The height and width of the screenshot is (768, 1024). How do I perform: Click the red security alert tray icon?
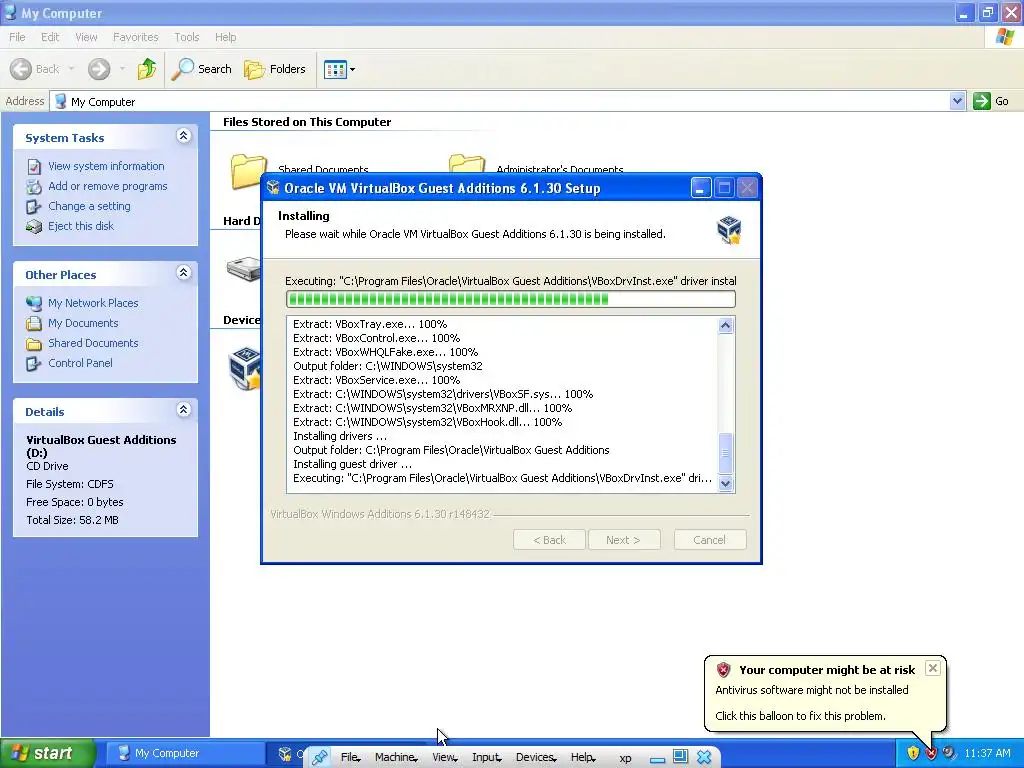tap(931, 754)
